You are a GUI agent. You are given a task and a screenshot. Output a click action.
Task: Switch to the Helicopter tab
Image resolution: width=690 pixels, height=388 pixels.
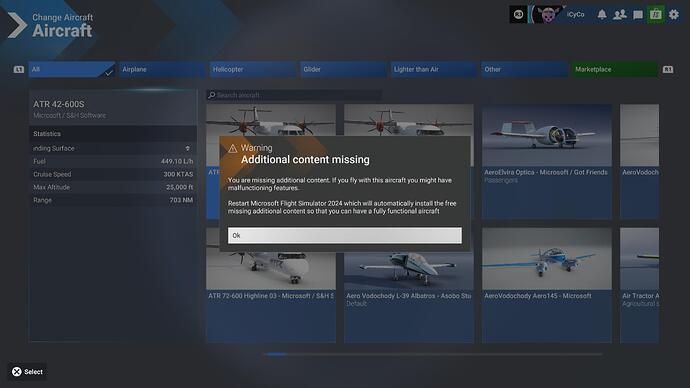click(253, 70)
